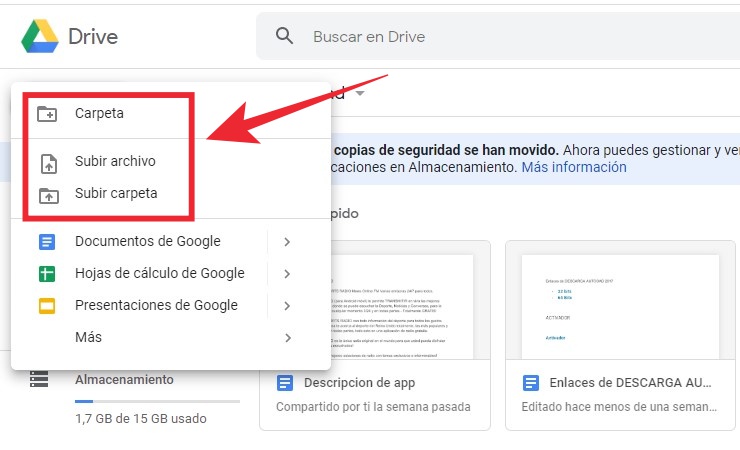Viewport: 740px width, 450px height.
Task: Click the Google Drive logo
Action: [x=40, y=36]
